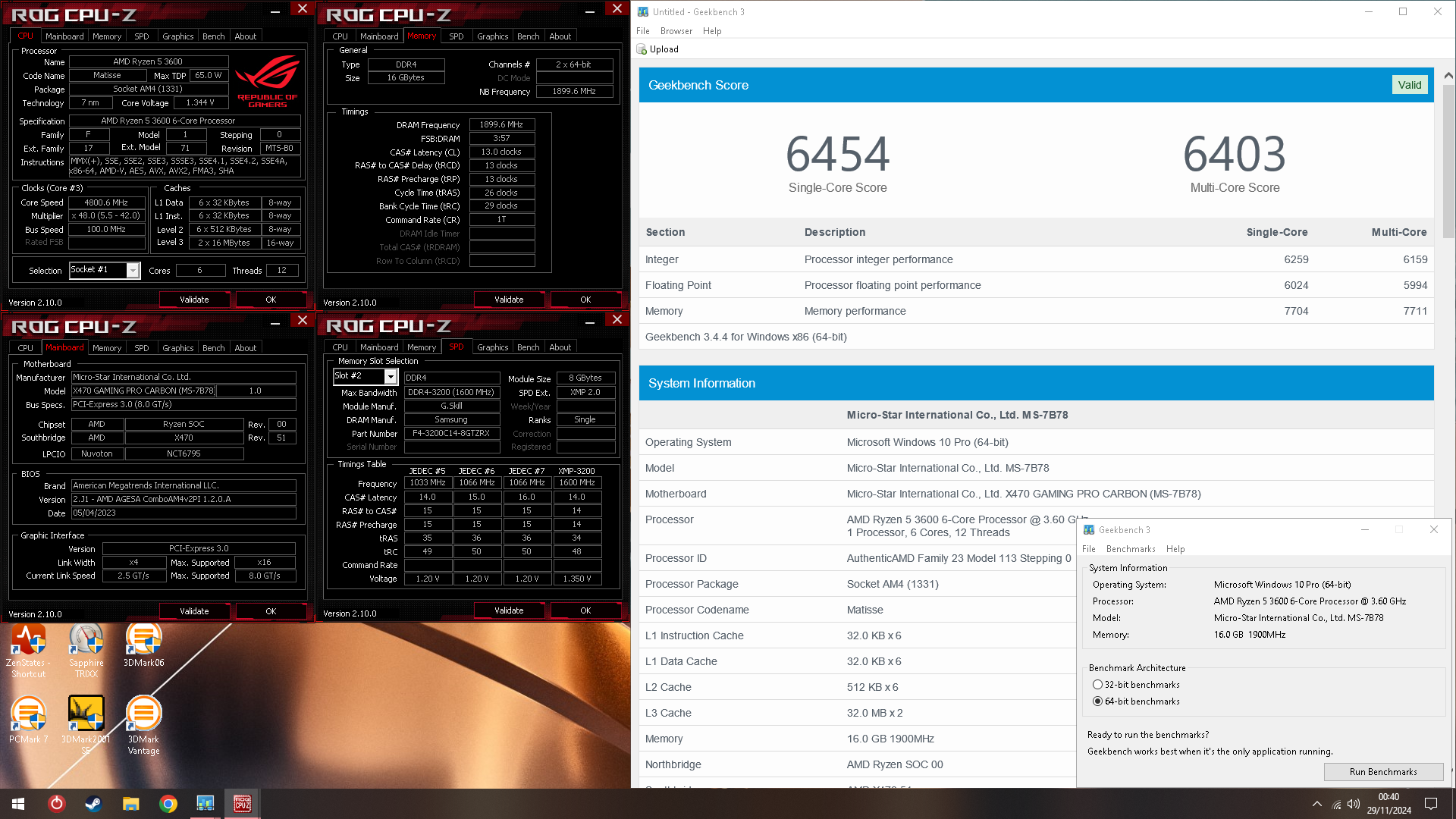Viewport: 1456px width, 819px height.
Task: Click Validate in SPD tab window
Action: (x=509, y=610)
